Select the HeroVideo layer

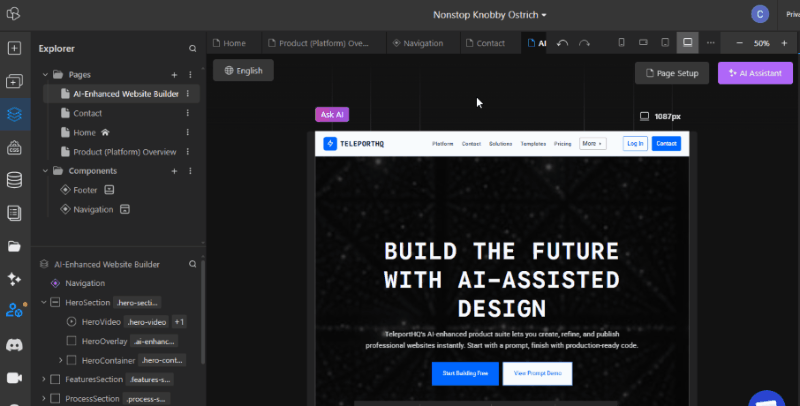(x=101, y=322)
